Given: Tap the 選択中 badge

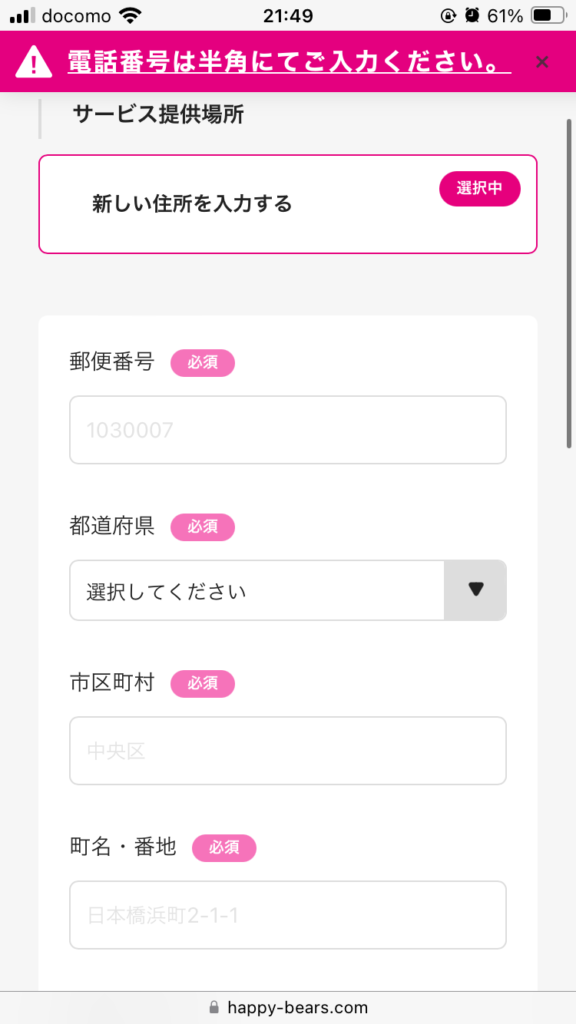Looking at the screenshot, I should (x=479, y=189).
